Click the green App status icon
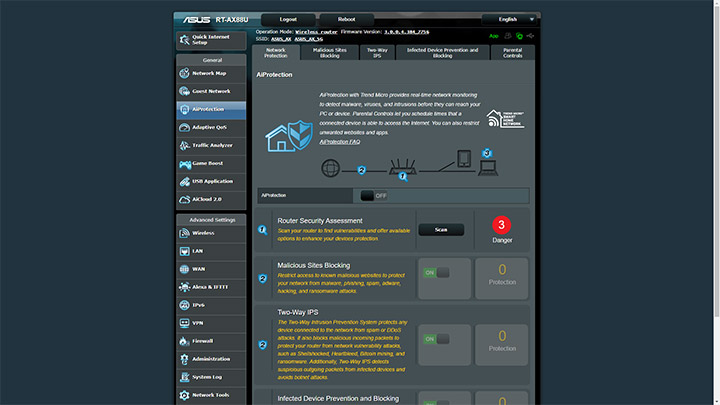The height and width of the screenshot is (405, 720). pyautogui.click(x=494, y=36)
